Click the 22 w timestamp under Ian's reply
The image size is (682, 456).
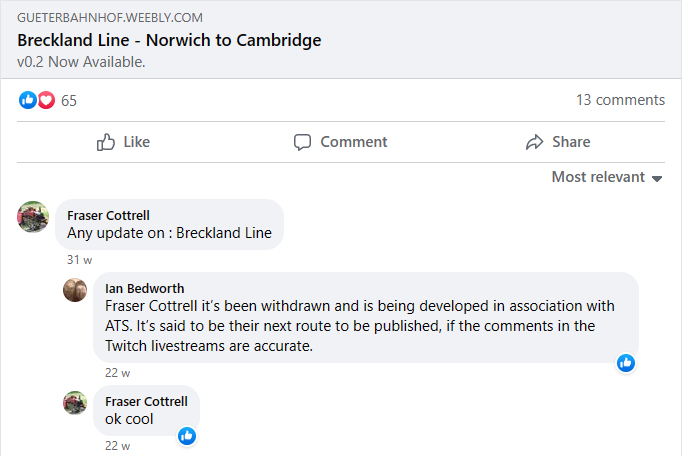[x=117, y=373]
